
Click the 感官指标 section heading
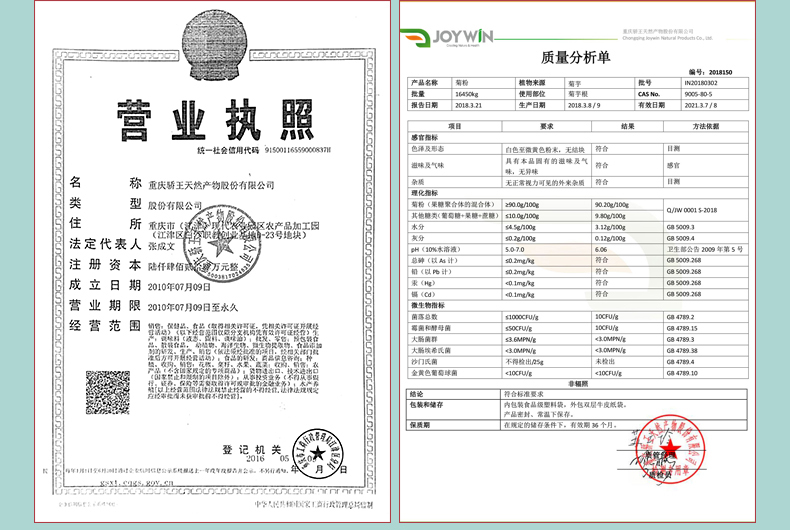pos(425,138)
